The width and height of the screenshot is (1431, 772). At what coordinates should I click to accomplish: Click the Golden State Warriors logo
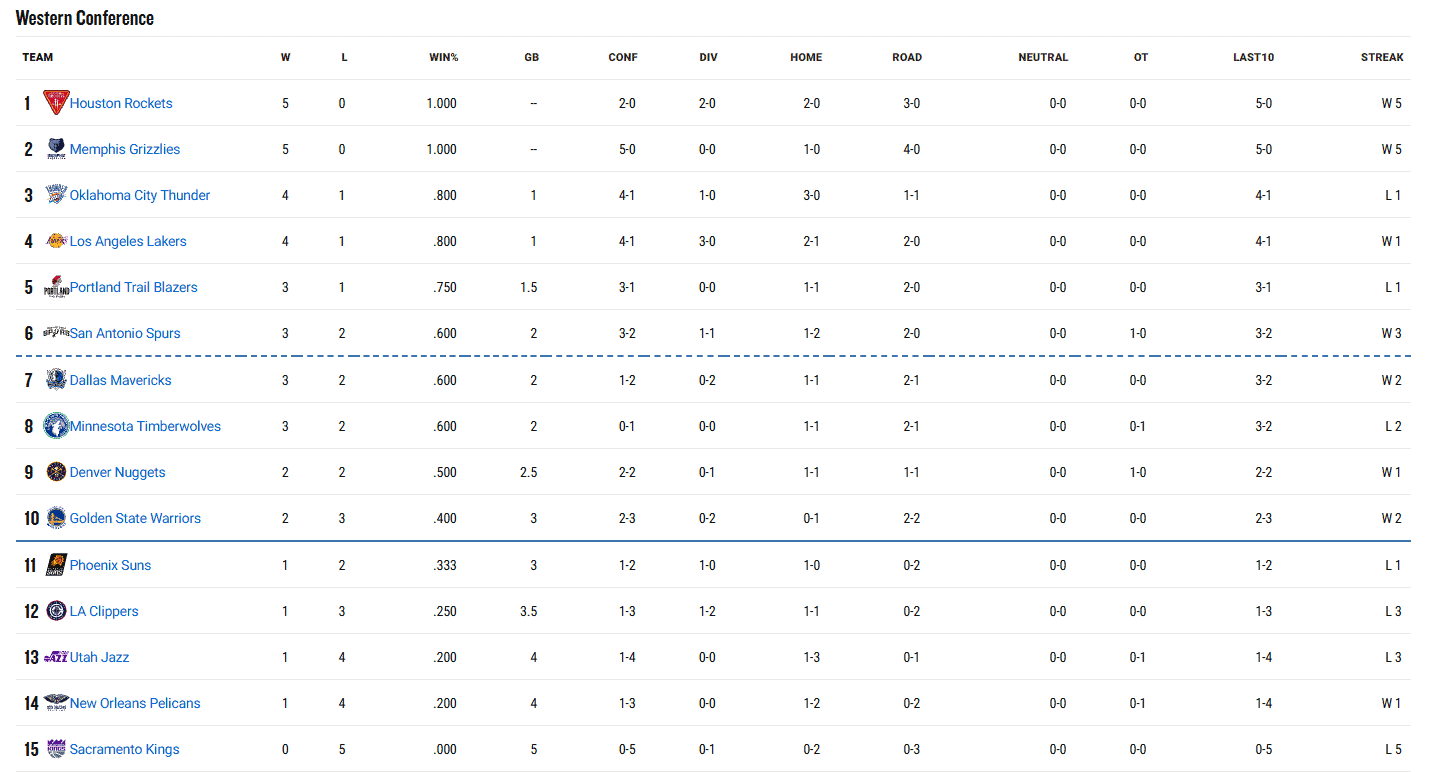click(x=56, y=518)
